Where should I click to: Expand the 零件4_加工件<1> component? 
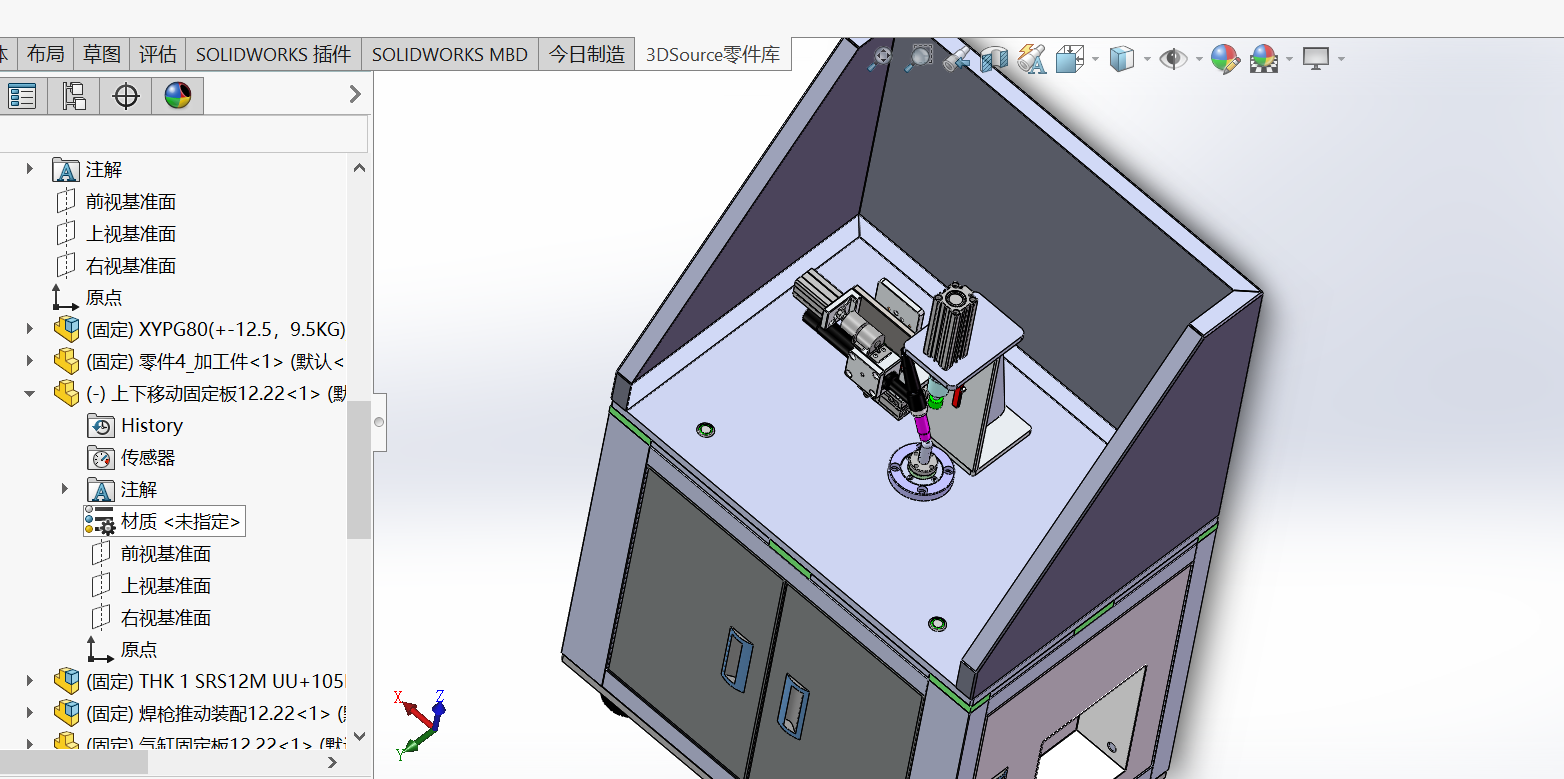[x=29, y=361]
